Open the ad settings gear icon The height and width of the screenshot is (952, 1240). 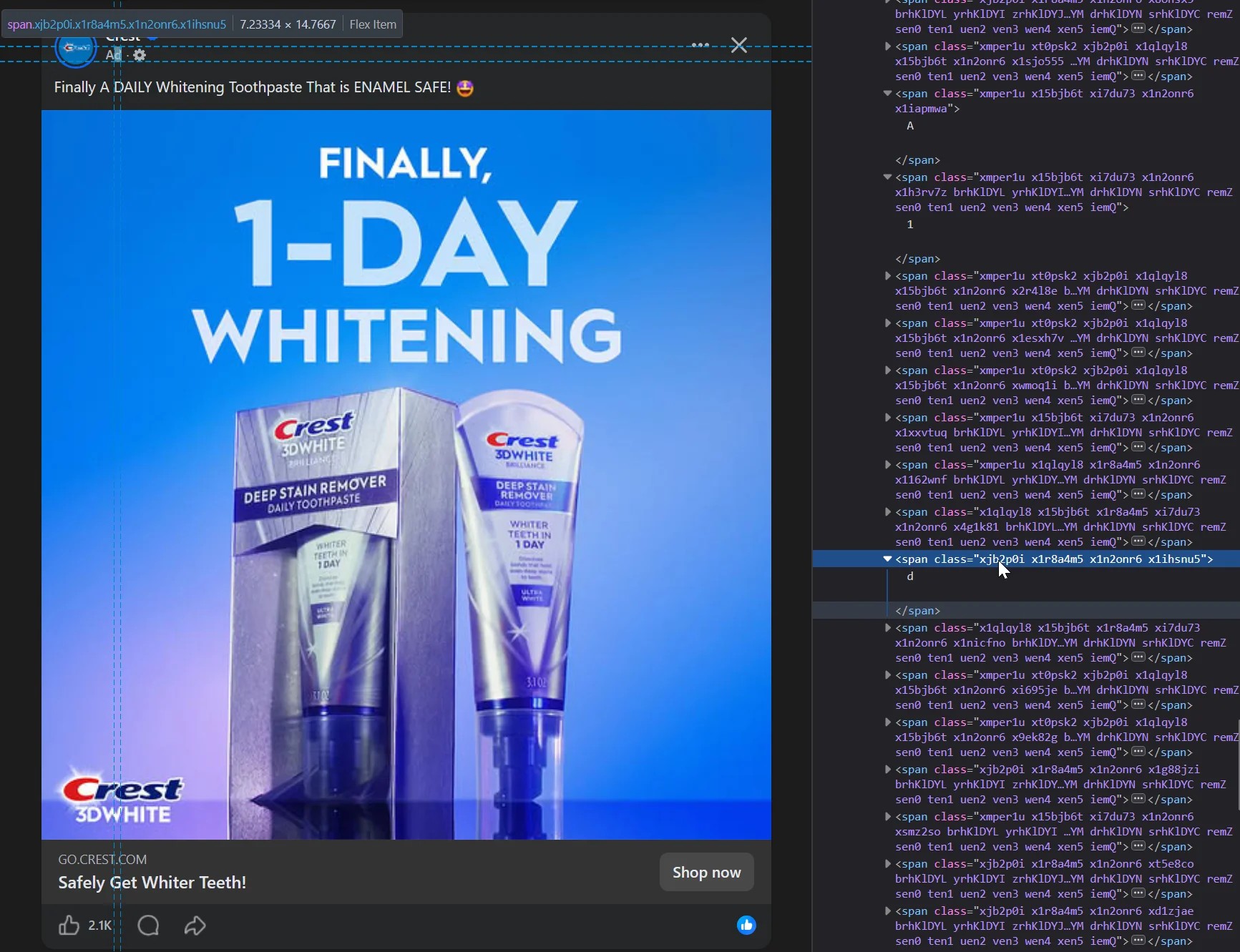pyautogui.click(x=140, y=55)
